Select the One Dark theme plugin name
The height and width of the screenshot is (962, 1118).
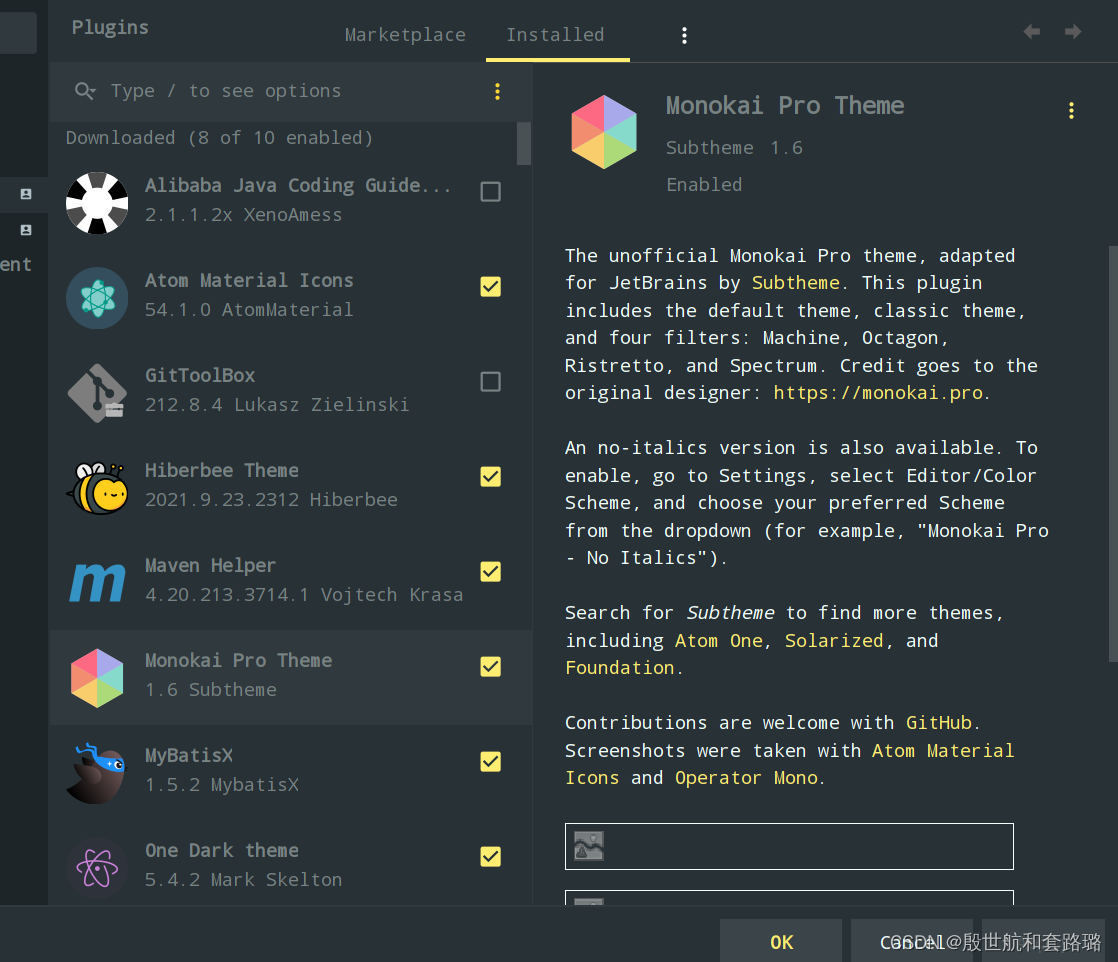[222, 850]
